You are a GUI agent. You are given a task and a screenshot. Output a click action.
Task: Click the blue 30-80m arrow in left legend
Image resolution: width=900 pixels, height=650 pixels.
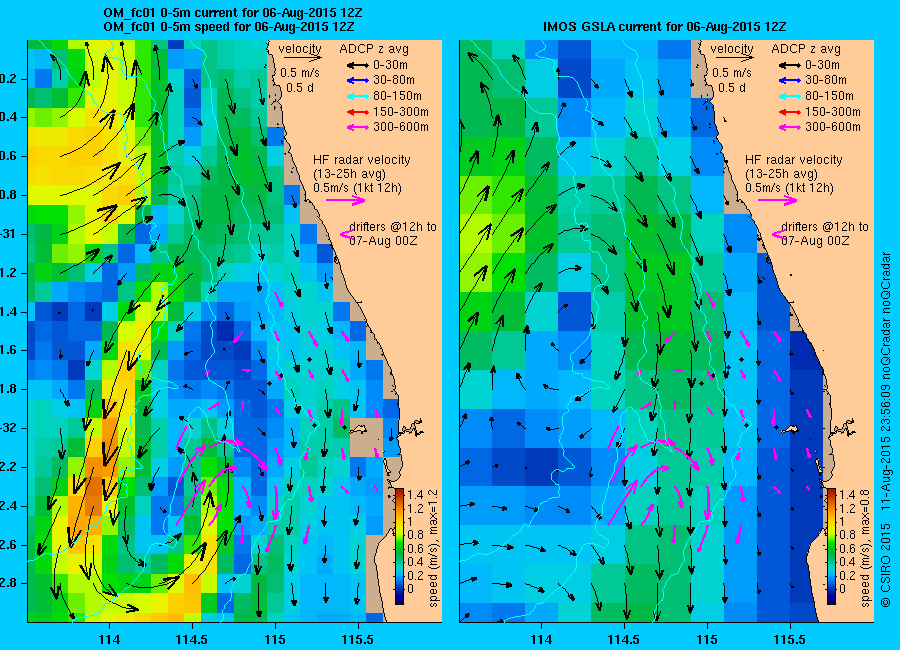point(357,80)
